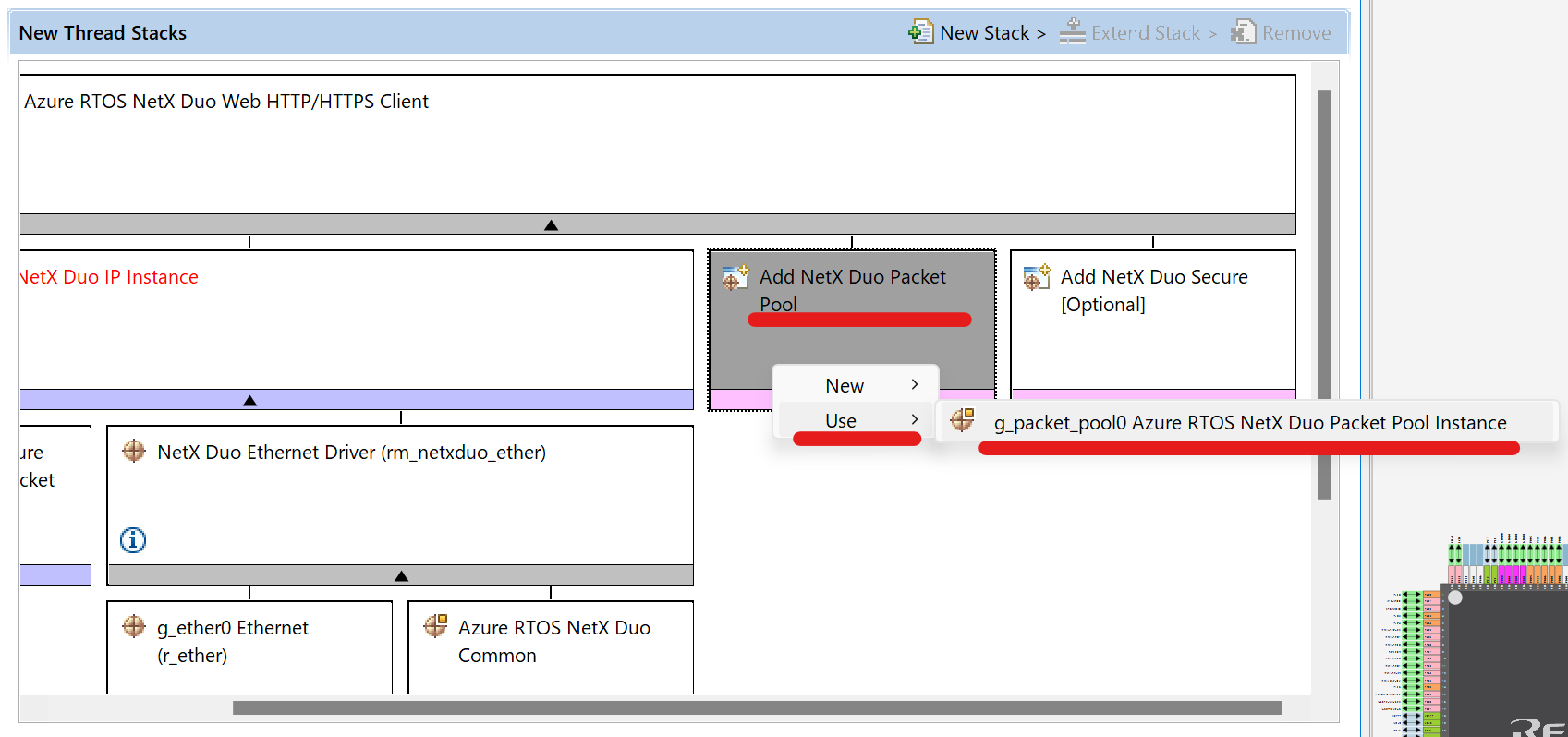
Task: Click the Extend Stack button
Action: (1137, 32)
